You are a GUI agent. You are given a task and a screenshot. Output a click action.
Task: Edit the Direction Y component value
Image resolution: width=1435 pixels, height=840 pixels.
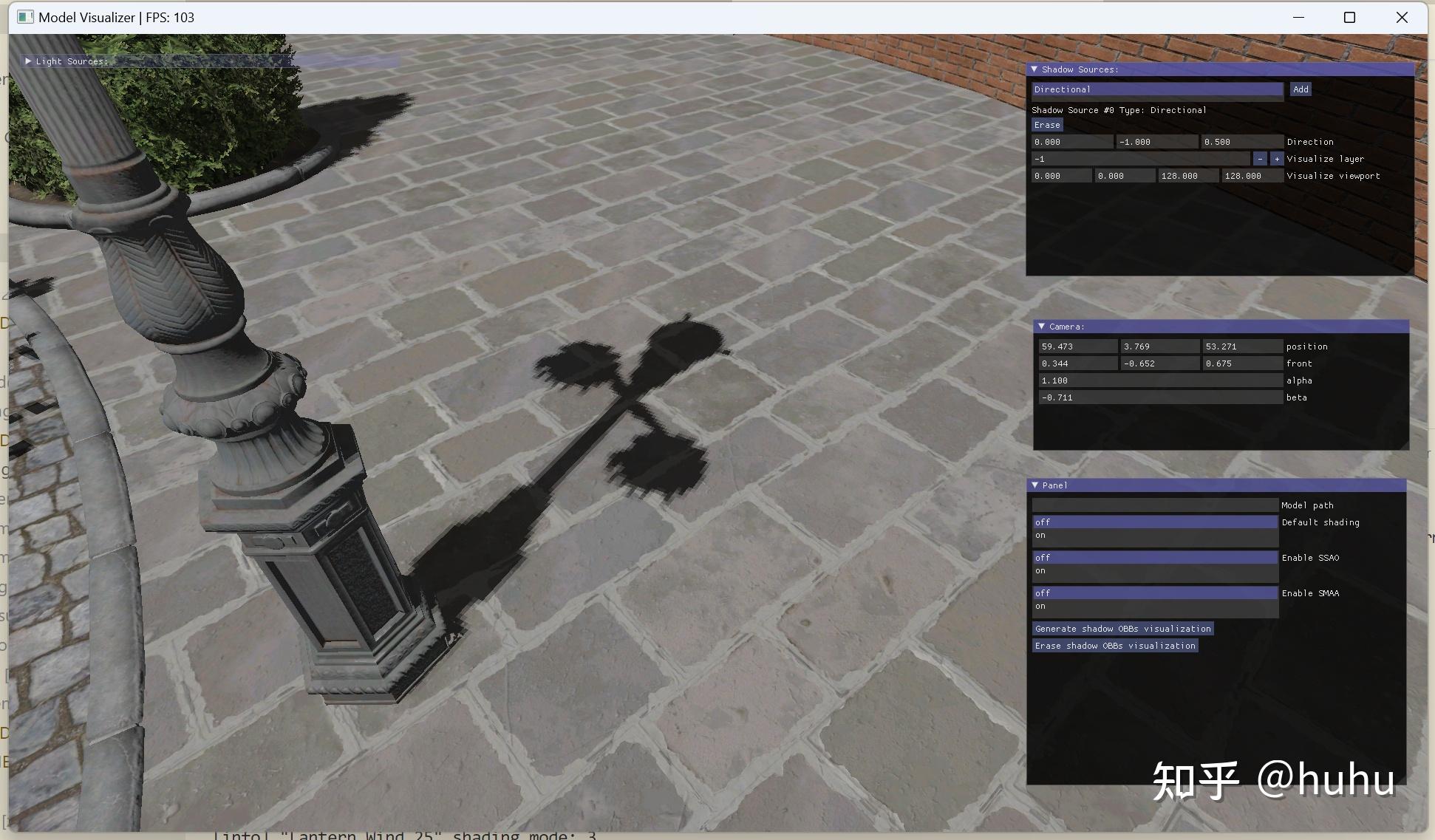[1156, 141]
